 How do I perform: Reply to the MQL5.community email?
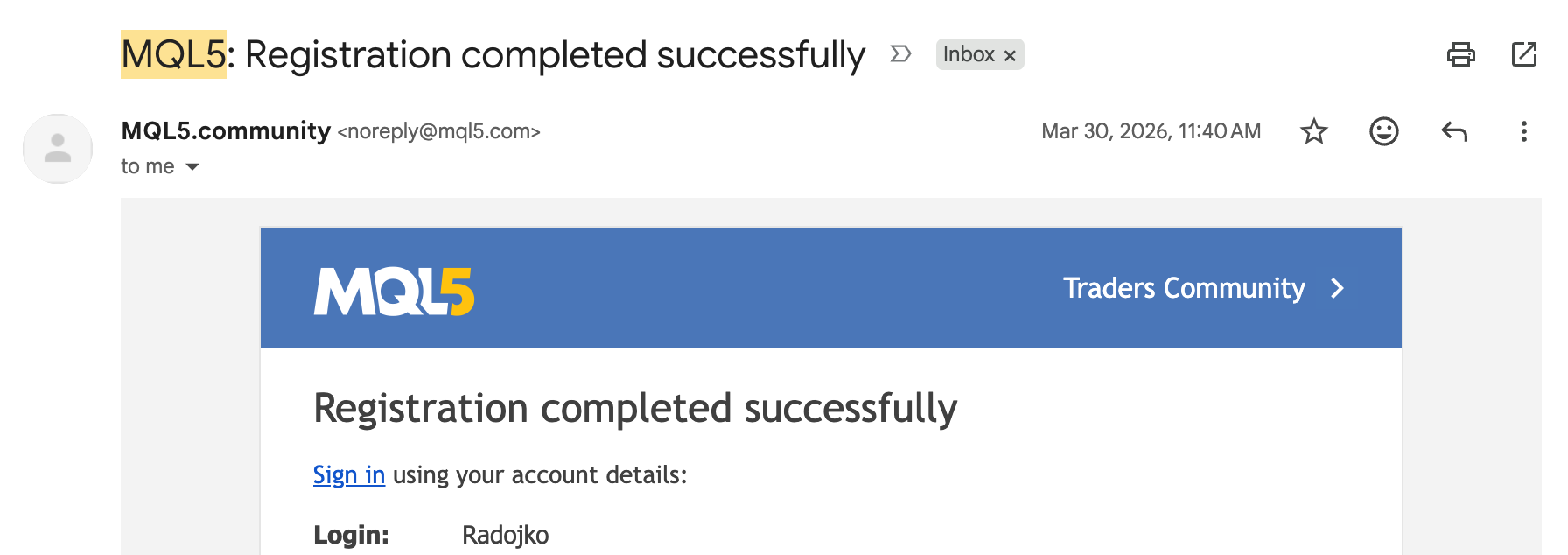point(1453,131)
